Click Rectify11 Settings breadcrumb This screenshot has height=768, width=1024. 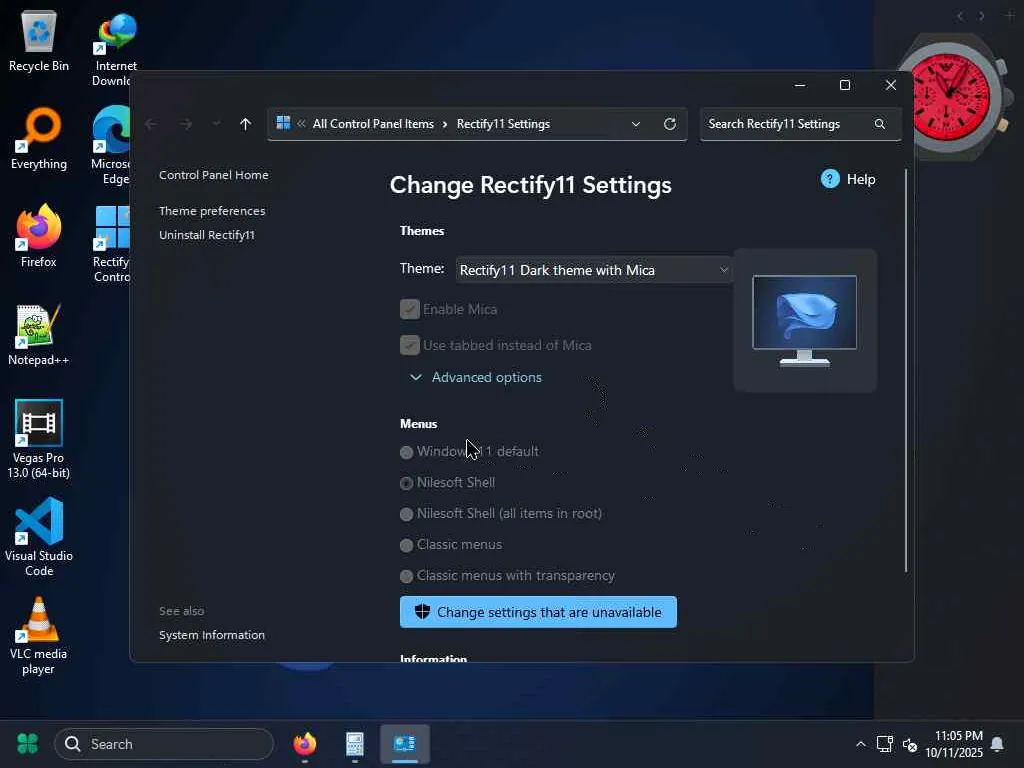503,124
